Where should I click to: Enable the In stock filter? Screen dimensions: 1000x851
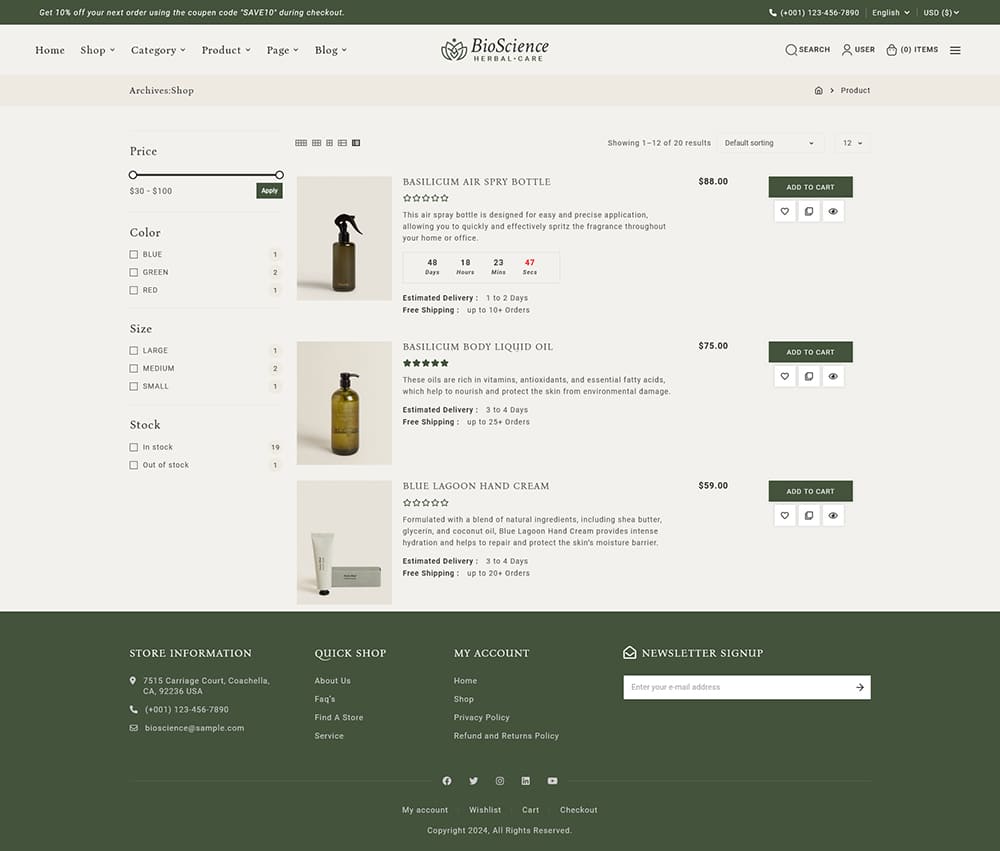pyautogui.click(x=133, y=447)
